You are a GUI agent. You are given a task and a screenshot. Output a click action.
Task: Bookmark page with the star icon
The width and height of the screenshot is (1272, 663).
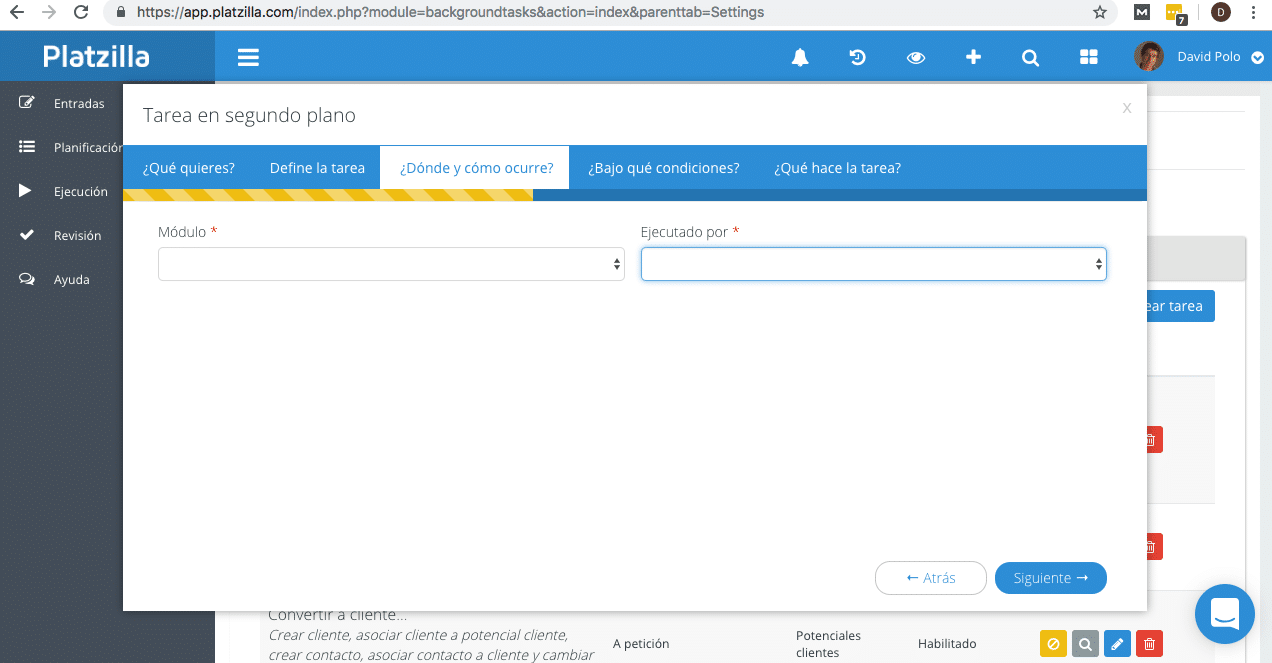(x=1100, y=13)
